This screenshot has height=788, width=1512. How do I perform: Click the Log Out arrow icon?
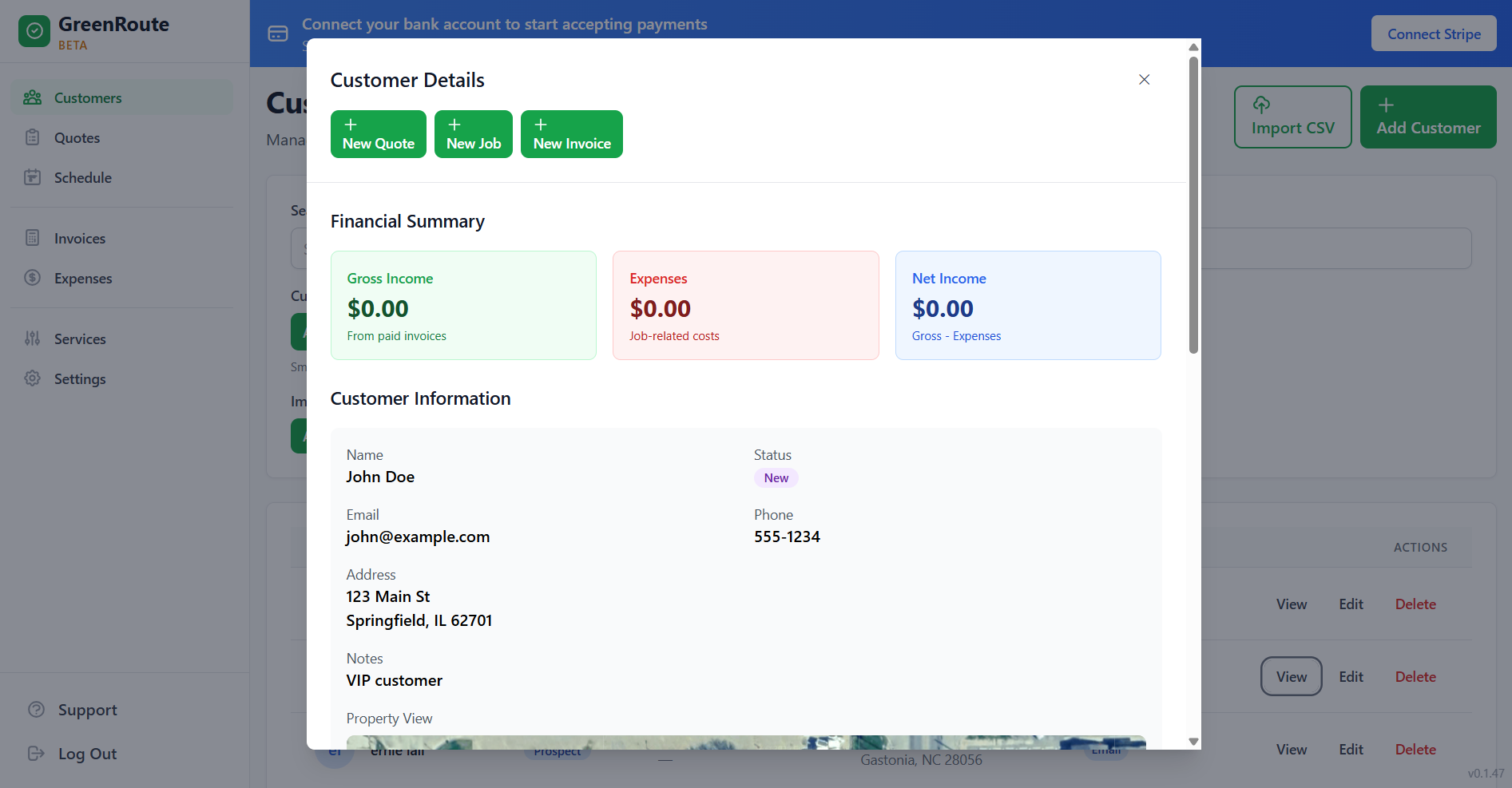click(37, 754)
